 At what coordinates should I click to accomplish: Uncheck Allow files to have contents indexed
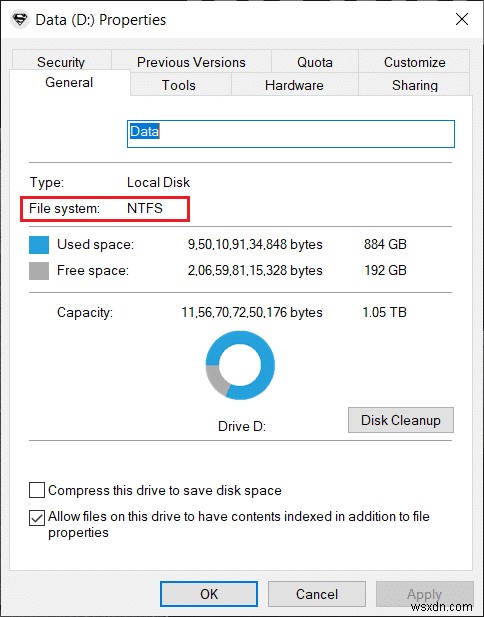(37, 518)
